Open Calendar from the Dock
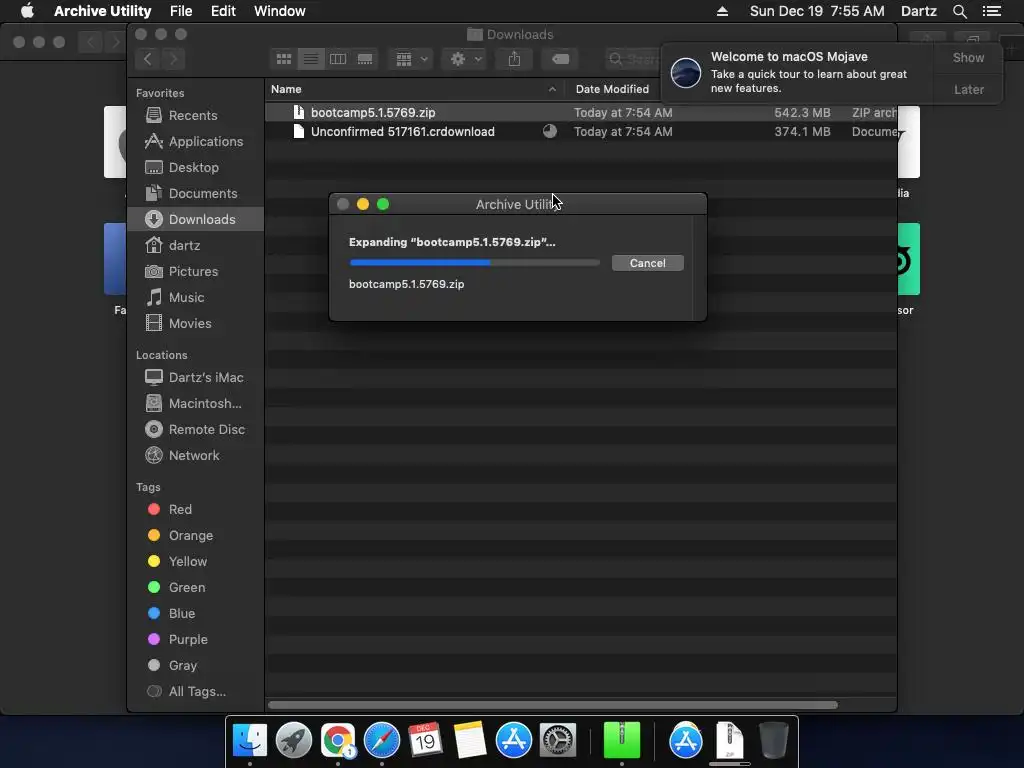The width and height of the screenshot is (1024, 768). (x=425, y=740)
